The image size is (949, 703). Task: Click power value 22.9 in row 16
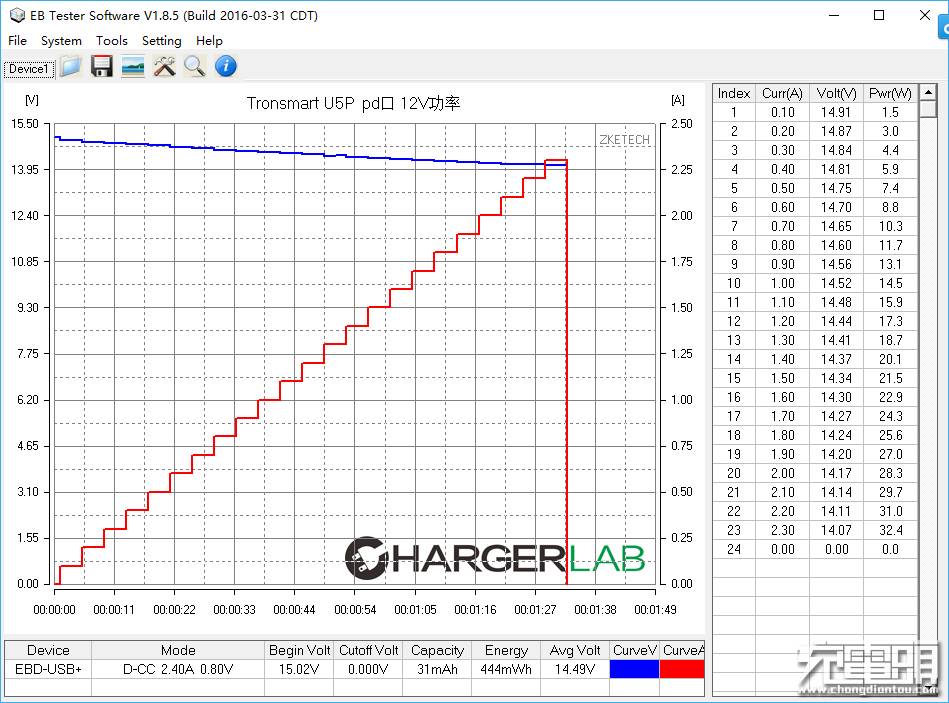click(890, 397)
